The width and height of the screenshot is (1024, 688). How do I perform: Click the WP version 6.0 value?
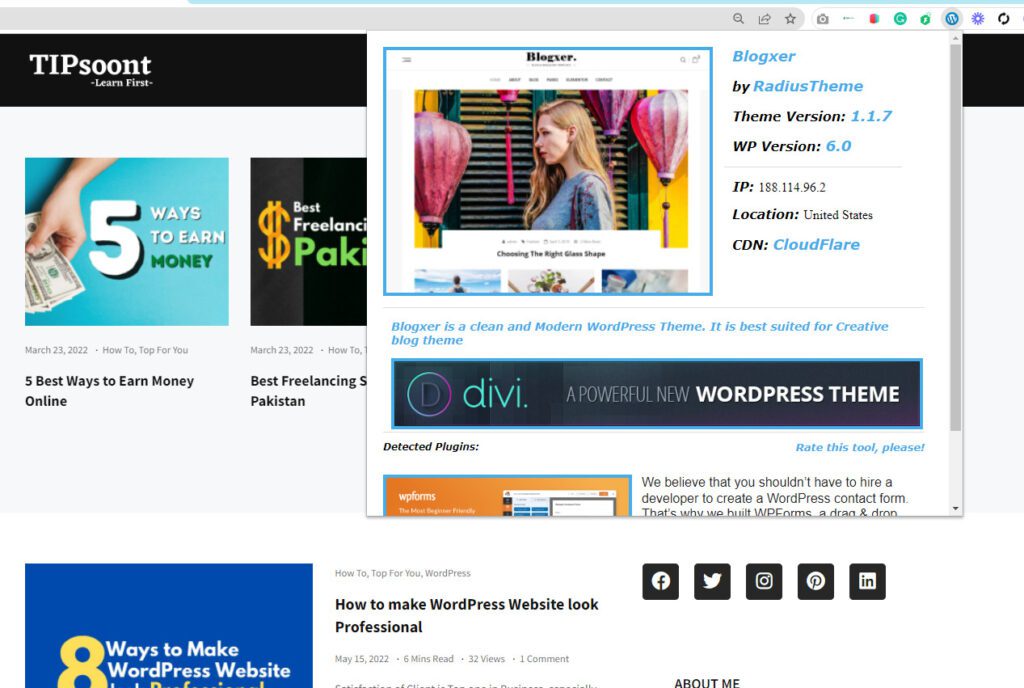point(839,146)
